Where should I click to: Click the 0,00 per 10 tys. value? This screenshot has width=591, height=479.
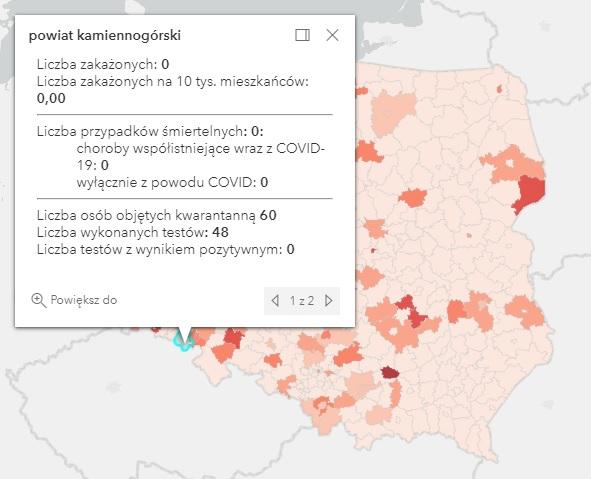click(51, 98)
